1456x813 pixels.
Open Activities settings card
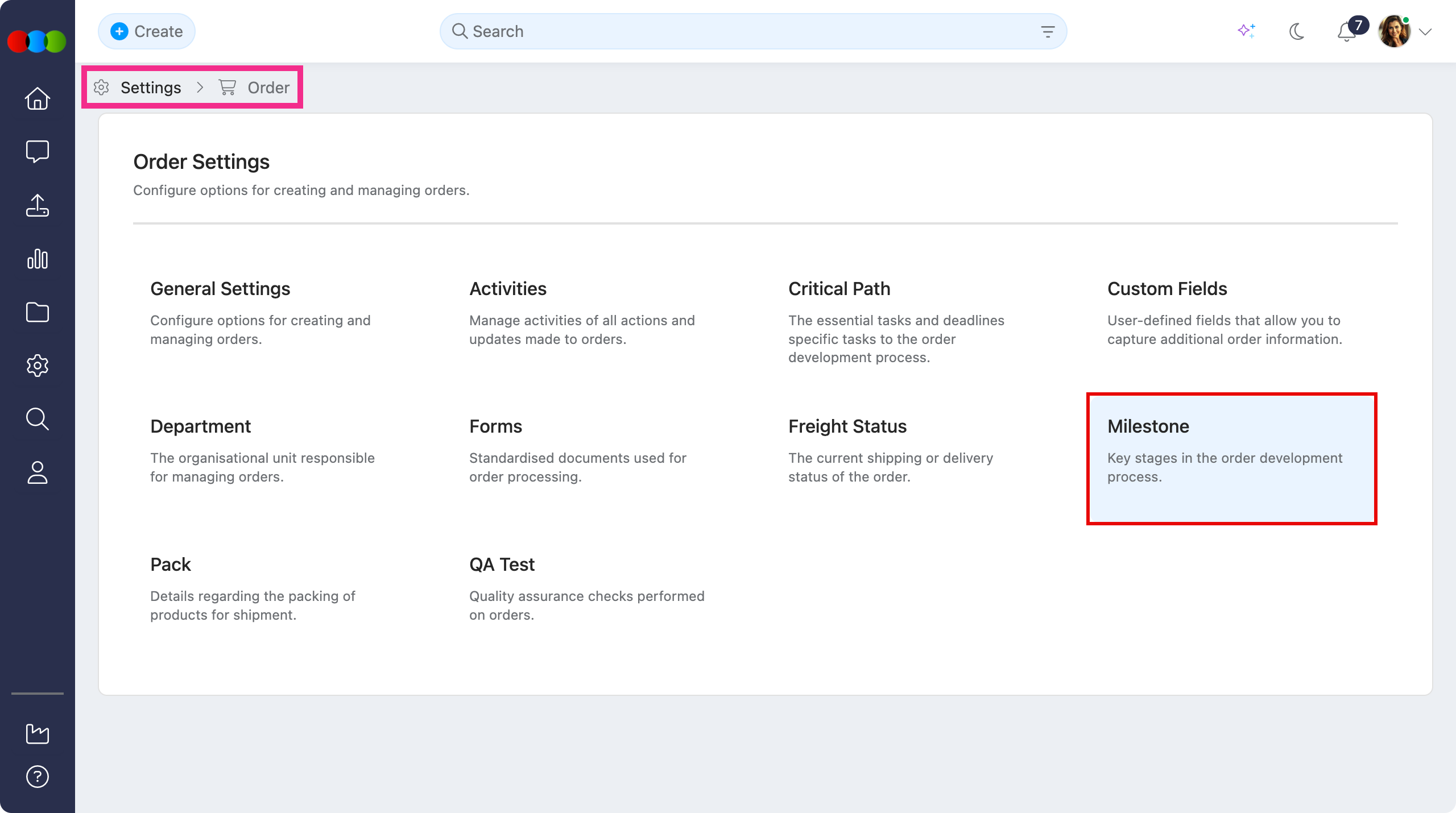(x=593, y=321)
